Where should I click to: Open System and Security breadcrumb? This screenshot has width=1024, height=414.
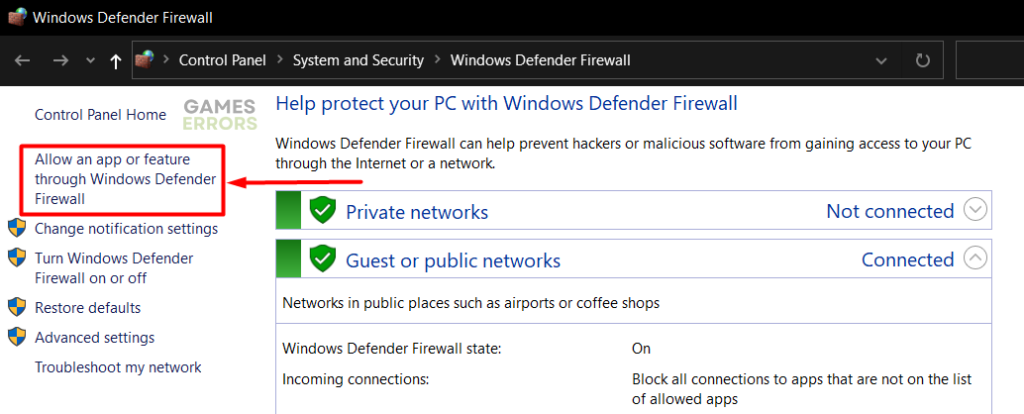tap(358, 61)
